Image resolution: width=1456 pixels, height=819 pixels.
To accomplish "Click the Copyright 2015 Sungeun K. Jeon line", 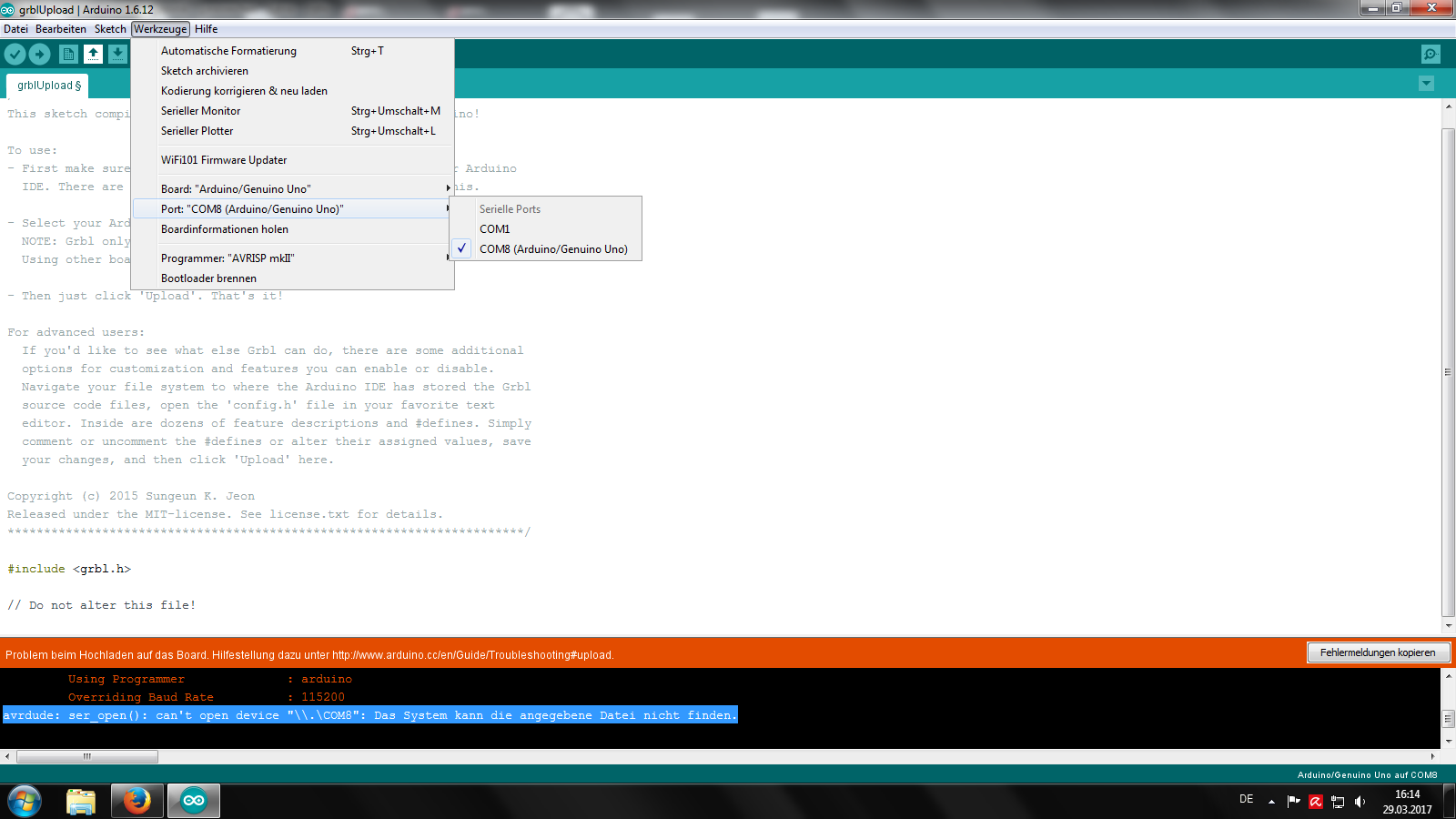I will tap(131, 496).
